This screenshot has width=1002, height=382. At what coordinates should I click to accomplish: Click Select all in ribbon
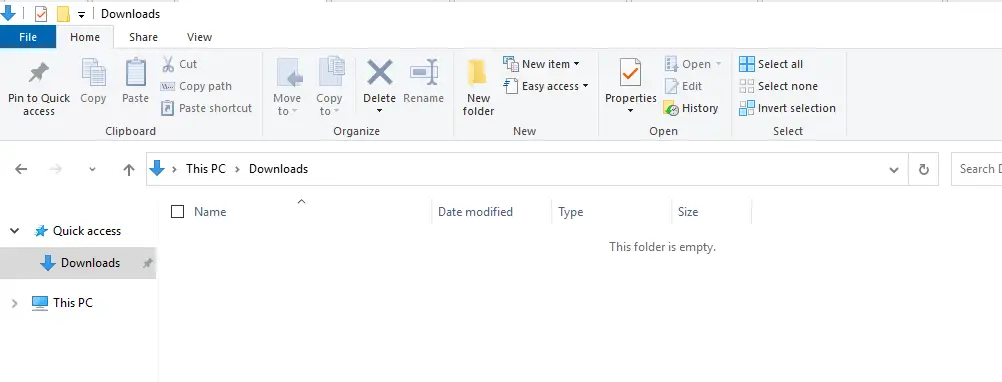(771, 64)
